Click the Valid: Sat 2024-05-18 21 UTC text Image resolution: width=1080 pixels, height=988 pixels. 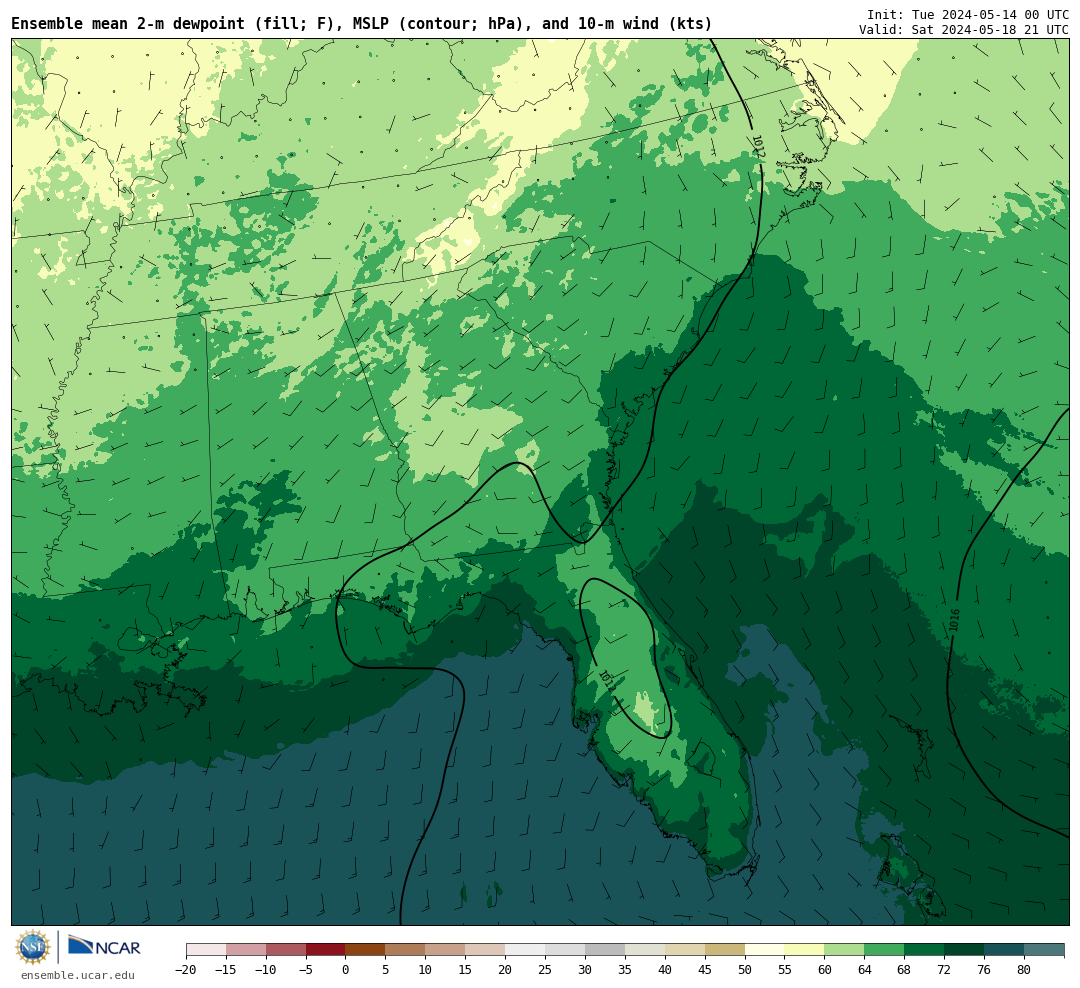[964, 30]
